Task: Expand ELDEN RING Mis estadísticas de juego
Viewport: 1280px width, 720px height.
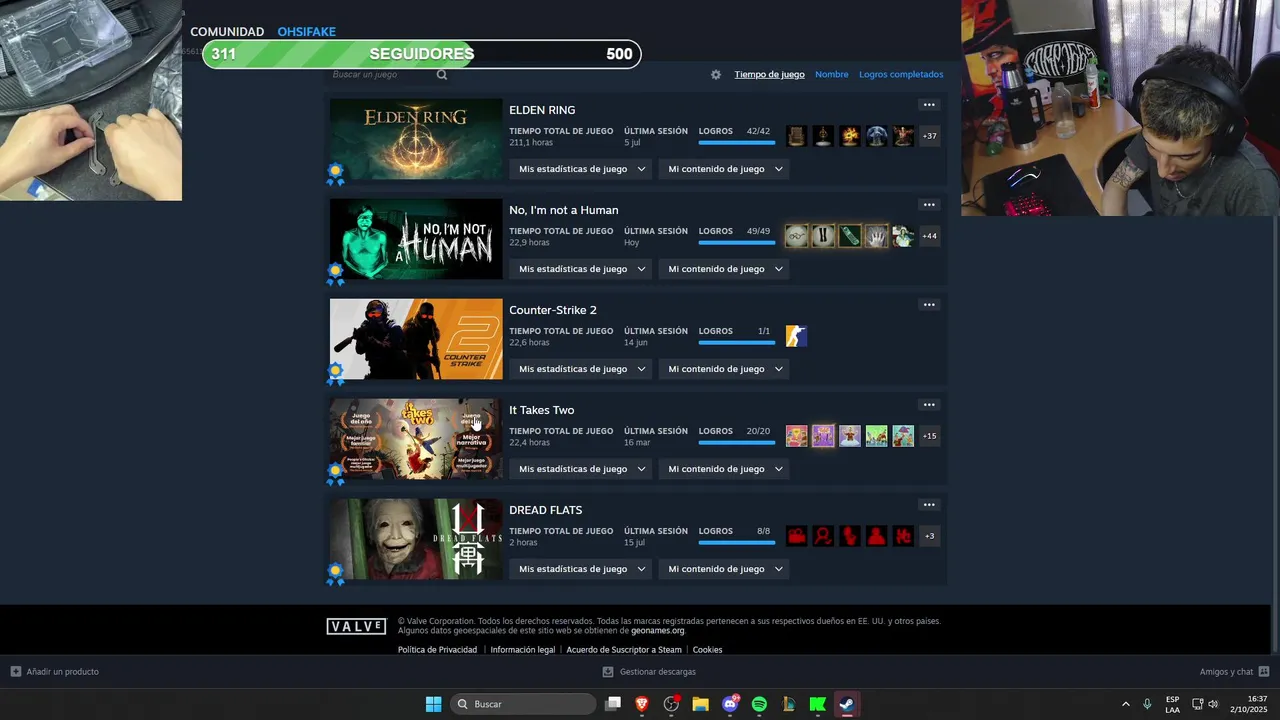Action: tap(583, 169)
